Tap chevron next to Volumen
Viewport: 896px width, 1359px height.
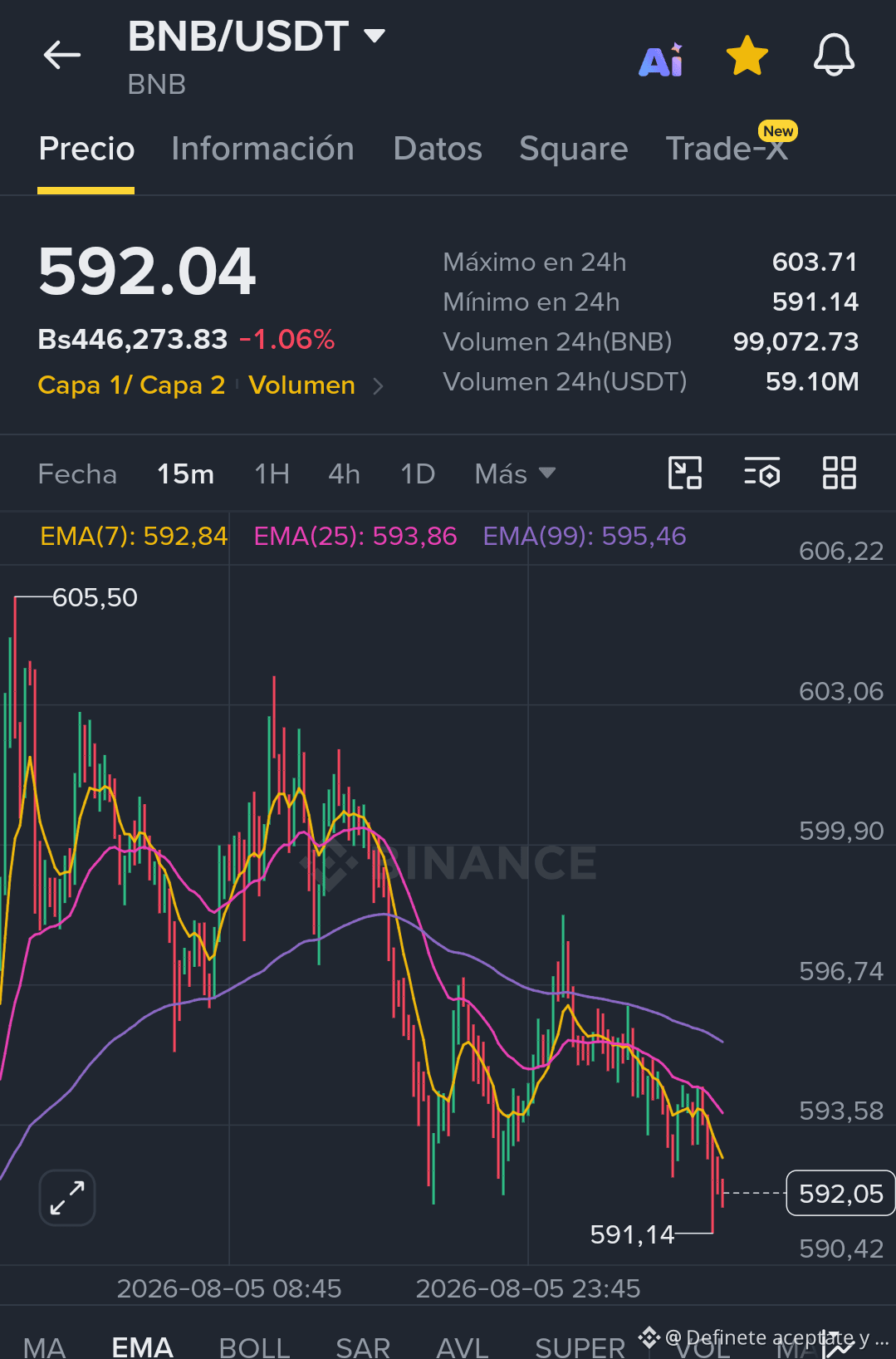tap(378, 386)
